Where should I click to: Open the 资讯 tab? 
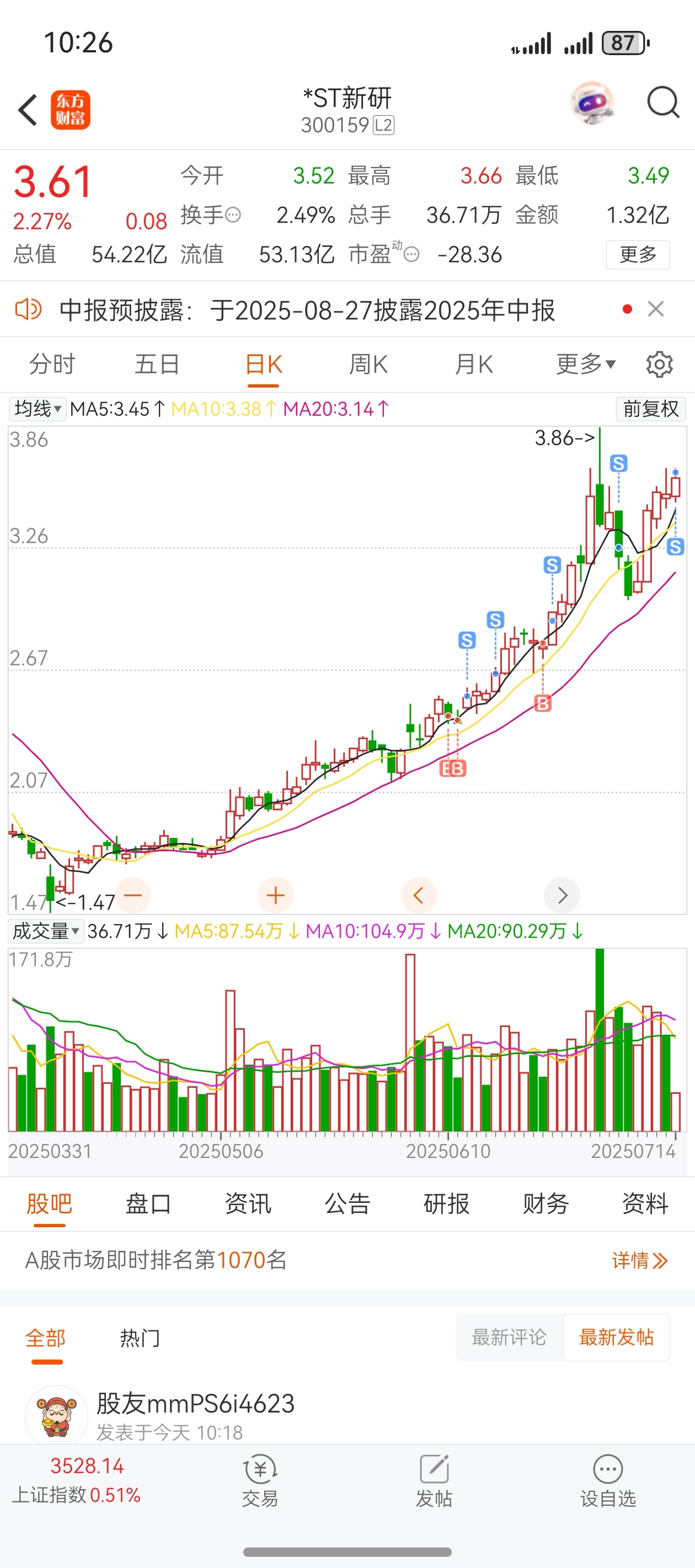pos(248,1204)
